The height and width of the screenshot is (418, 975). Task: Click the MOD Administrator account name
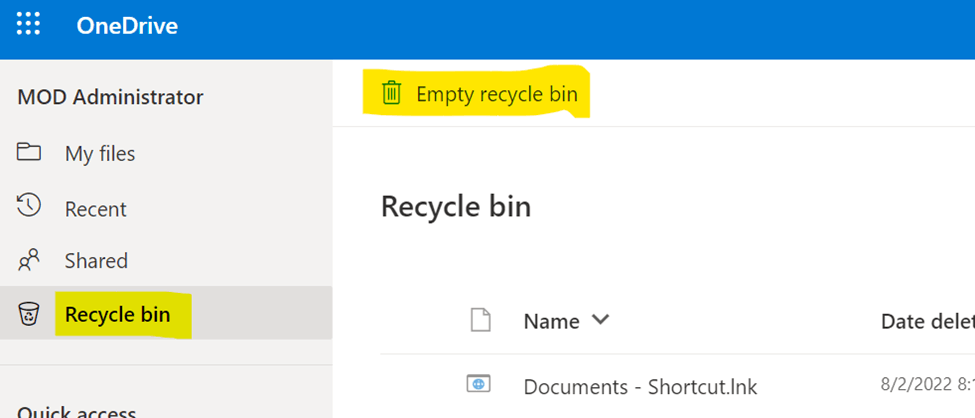(110, 97)
